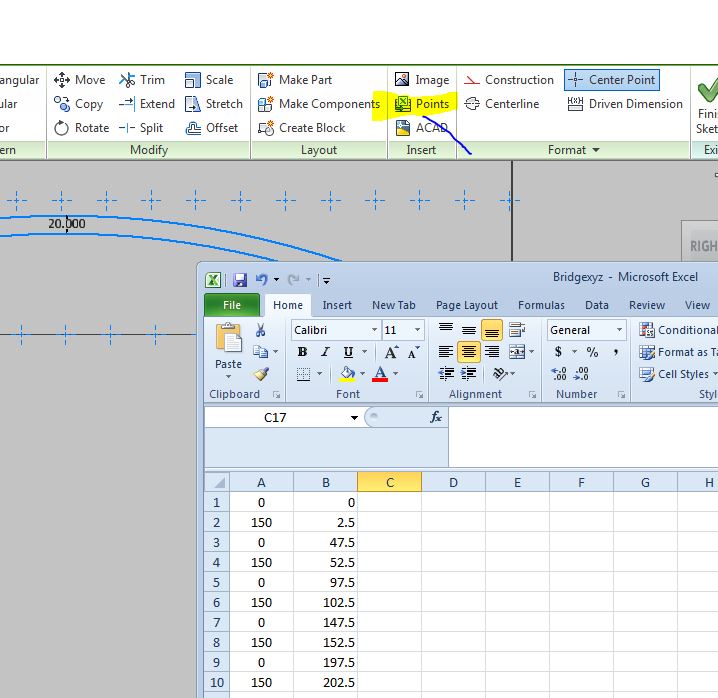Click cell containing 47.5
The height and width of the screenshot is (698, 718).
tap(326, 543)
